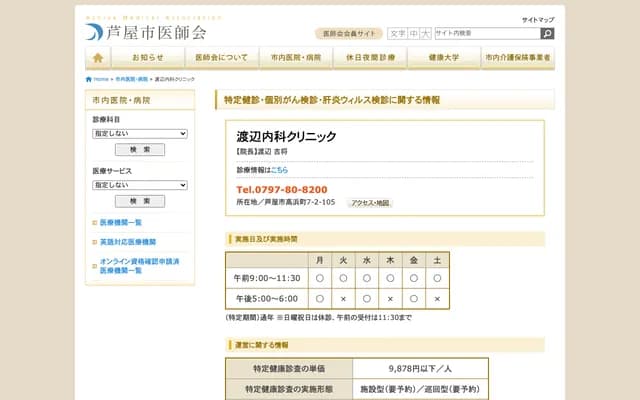The image size is (640, 400).
Task: Click the サイトマップ link
Action: (538, 20)
